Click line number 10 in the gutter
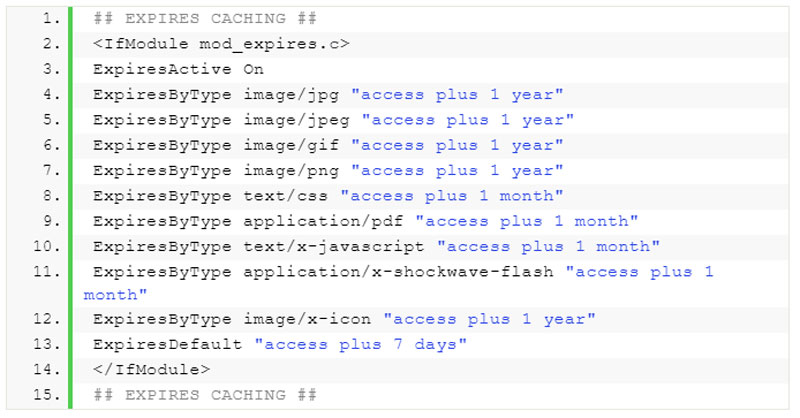 click(47, 247)
